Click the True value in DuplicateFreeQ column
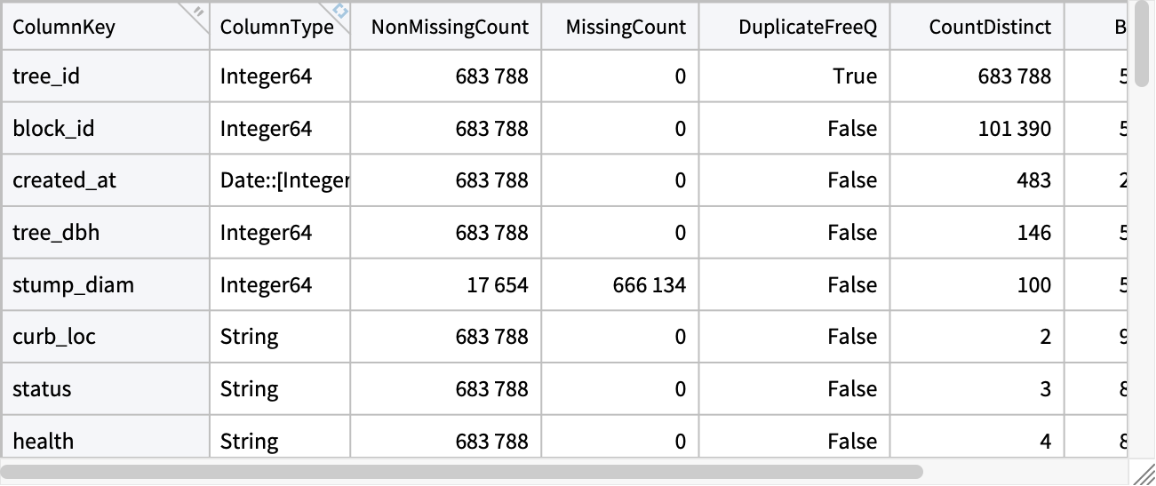 (857, 76)
